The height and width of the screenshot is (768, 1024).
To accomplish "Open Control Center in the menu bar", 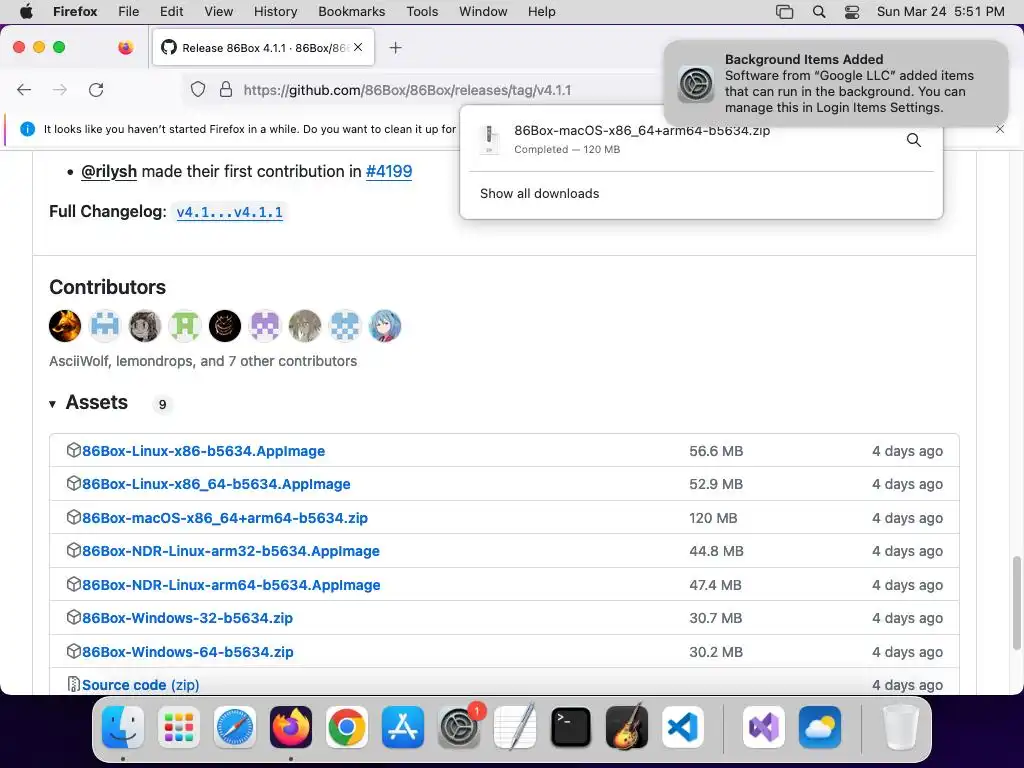I will point(852,12).
